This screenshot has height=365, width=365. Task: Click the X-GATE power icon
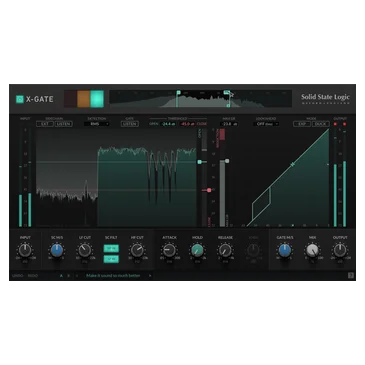pos(20,99)
